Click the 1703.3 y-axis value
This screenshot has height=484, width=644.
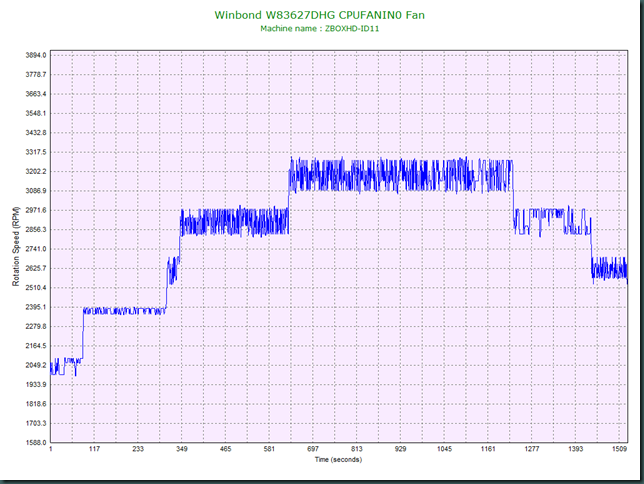[36, 423]
